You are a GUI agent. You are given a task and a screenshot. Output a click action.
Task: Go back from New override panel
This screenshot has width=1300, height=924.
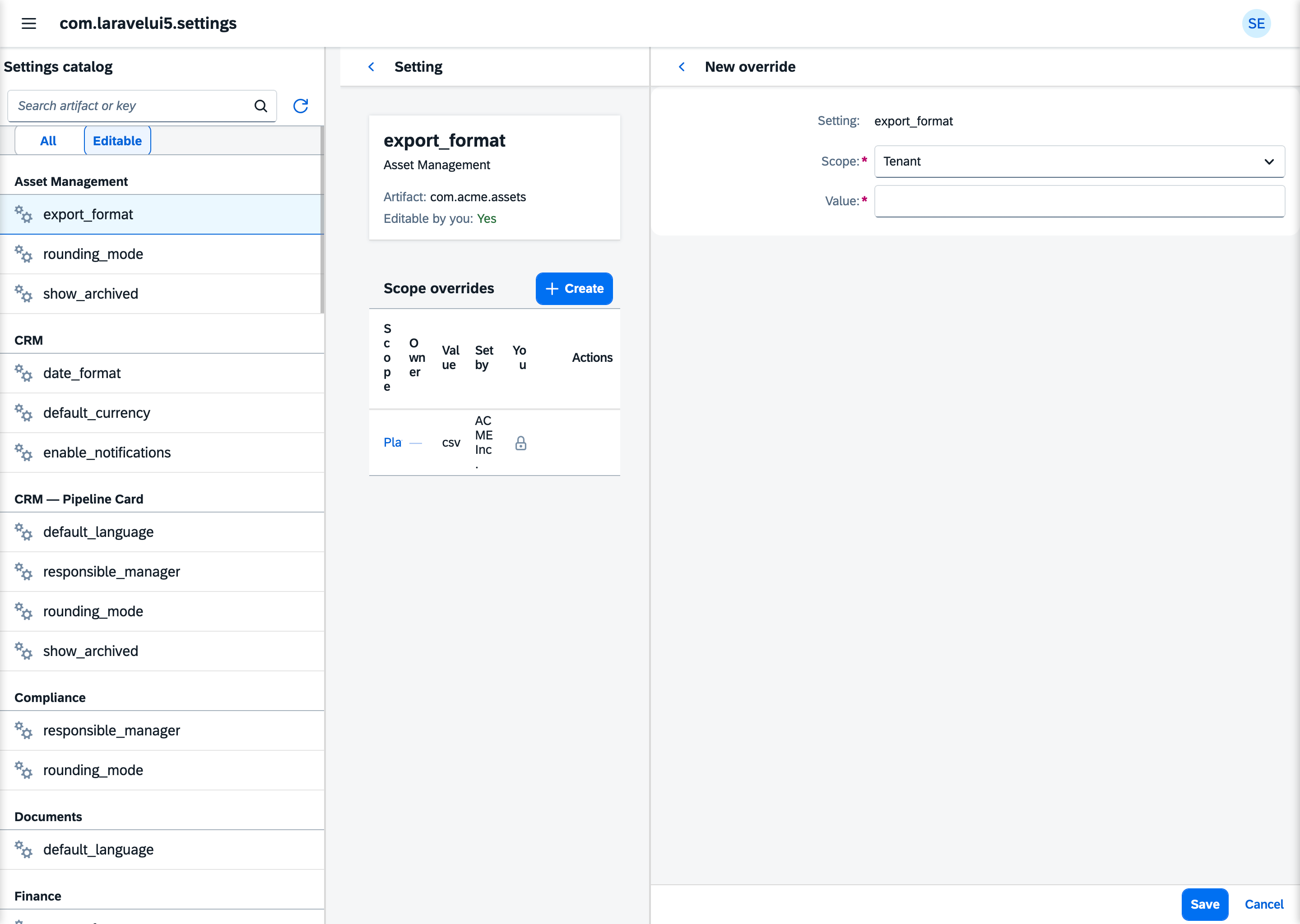tap(681, 67)
